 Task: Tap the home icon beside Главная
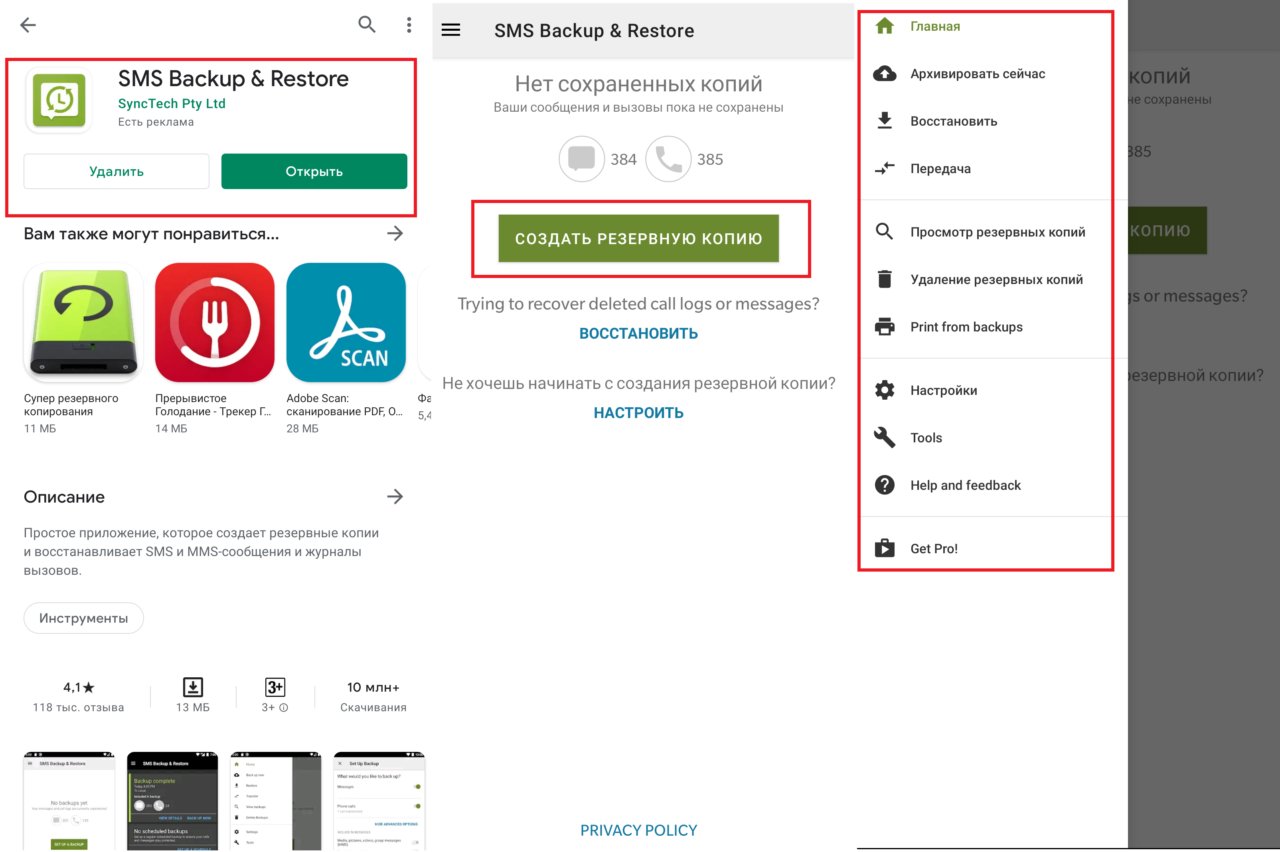click(885, 26)
